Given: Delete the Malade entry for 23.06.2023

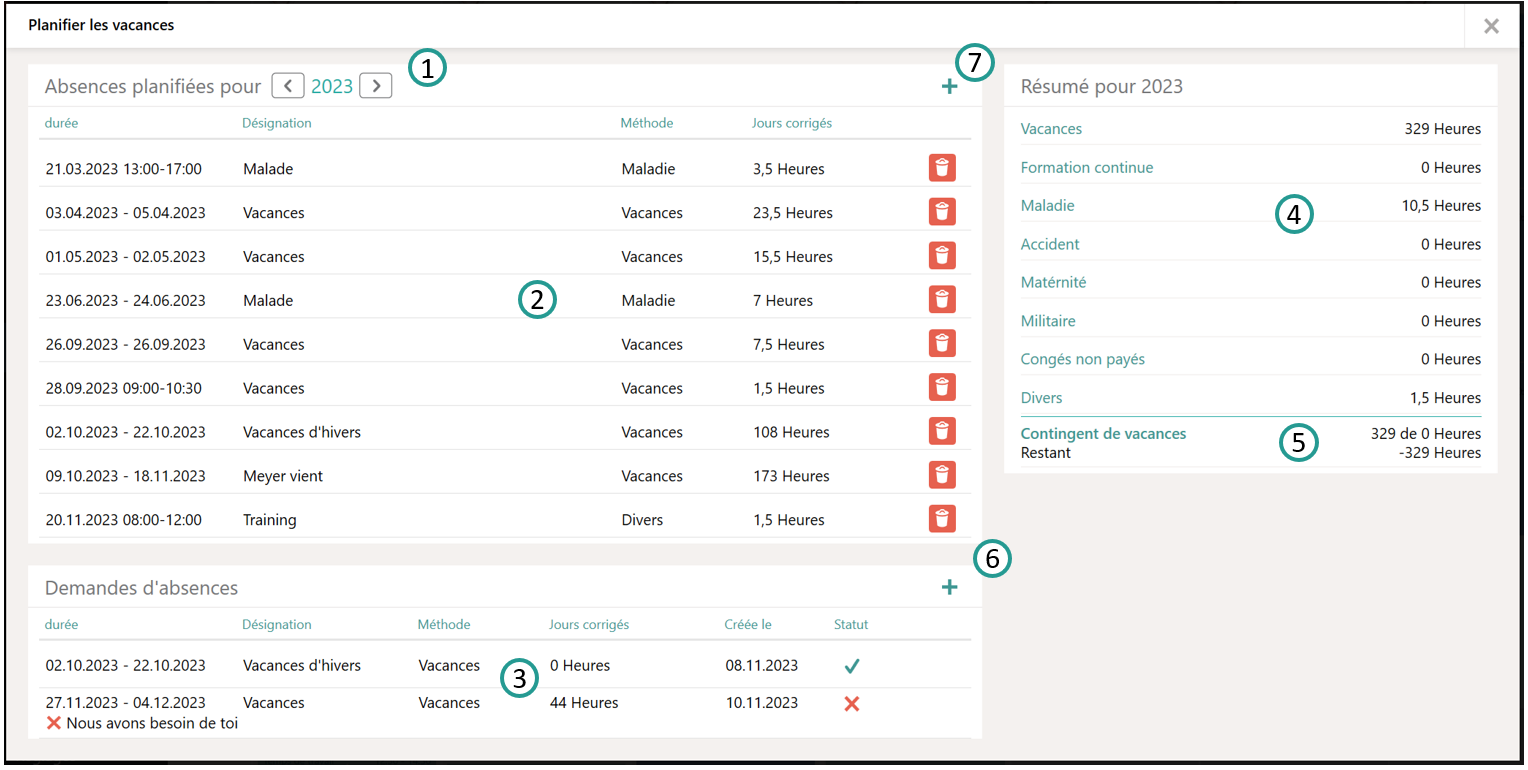Looking at the screenshot, I should tap(941, 300).
